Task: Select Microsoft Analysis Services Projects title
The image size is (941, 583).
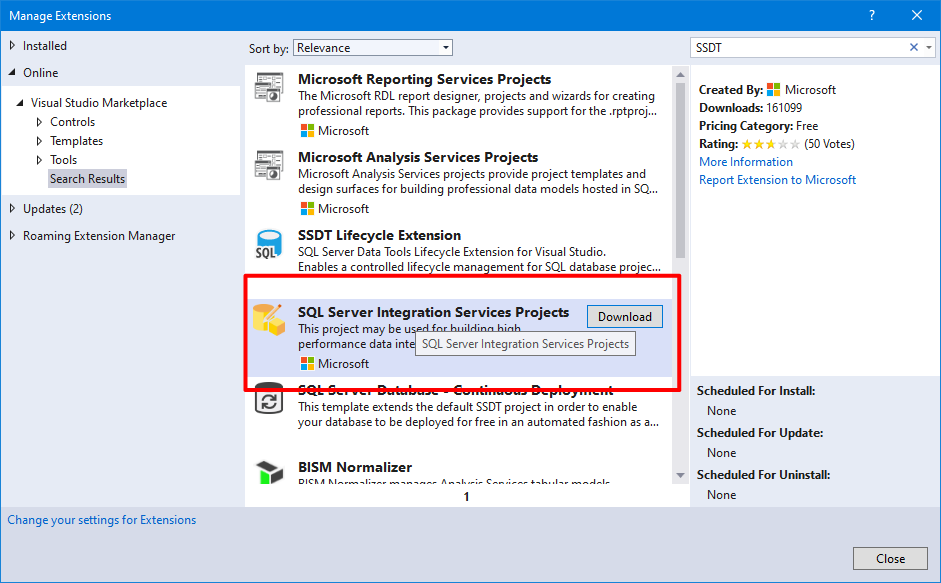Action: pyautogui.click(x=418, y=157)
